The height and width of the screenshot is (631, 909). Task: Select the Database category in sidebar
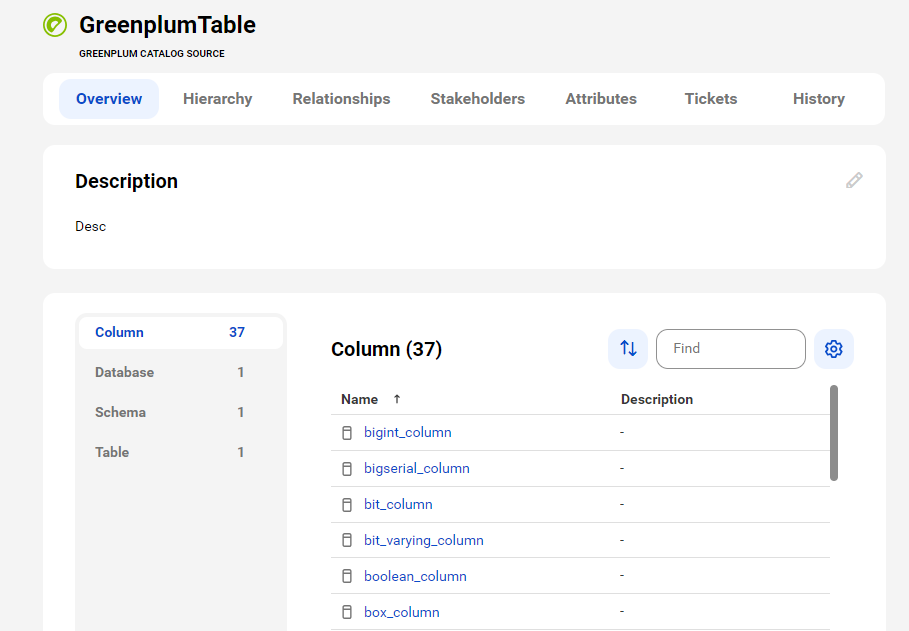pyautogui.click(x=181, y=372)
